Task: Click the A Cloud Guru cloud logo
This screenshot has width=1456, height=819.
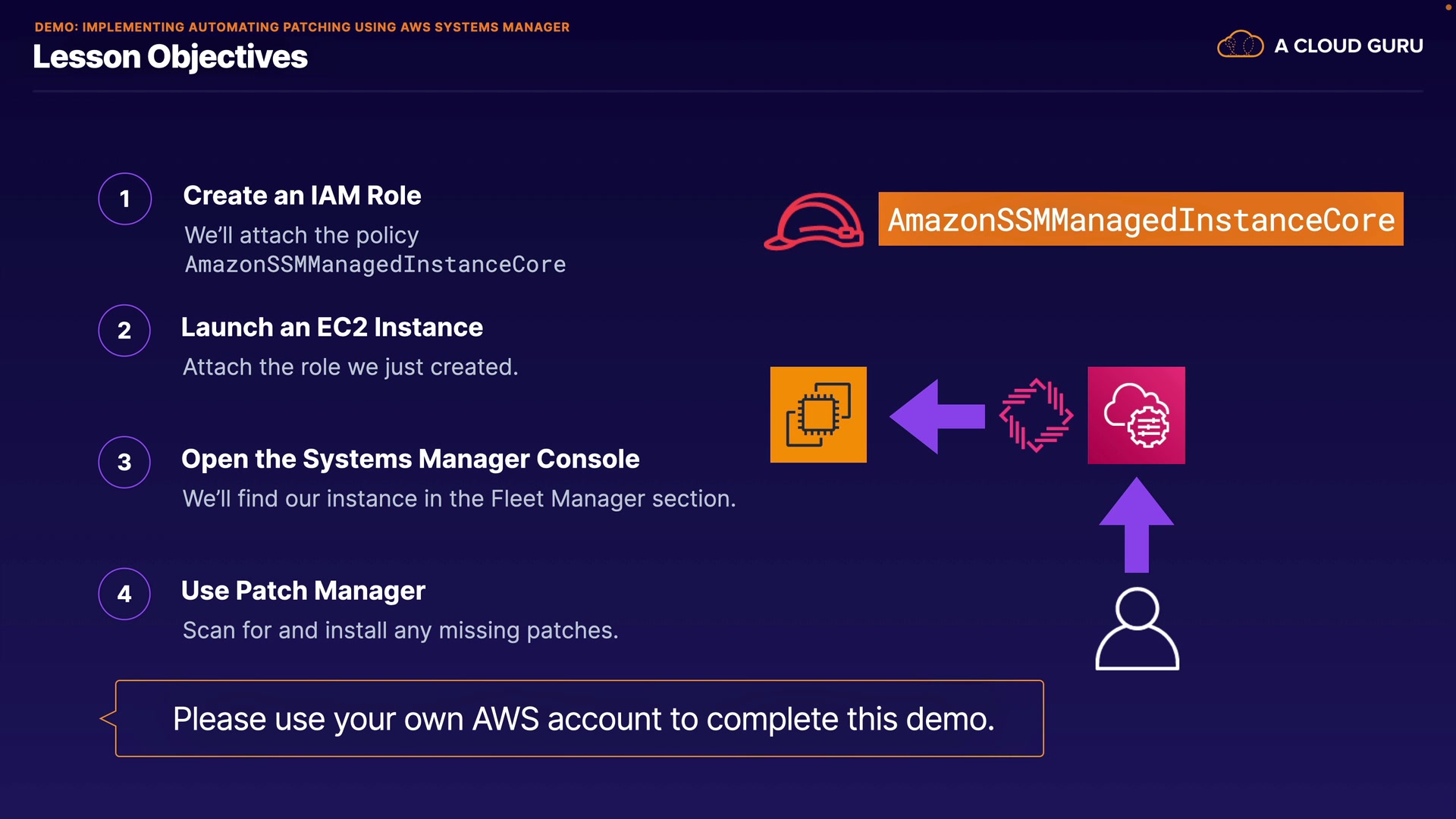Action: 1240,45
